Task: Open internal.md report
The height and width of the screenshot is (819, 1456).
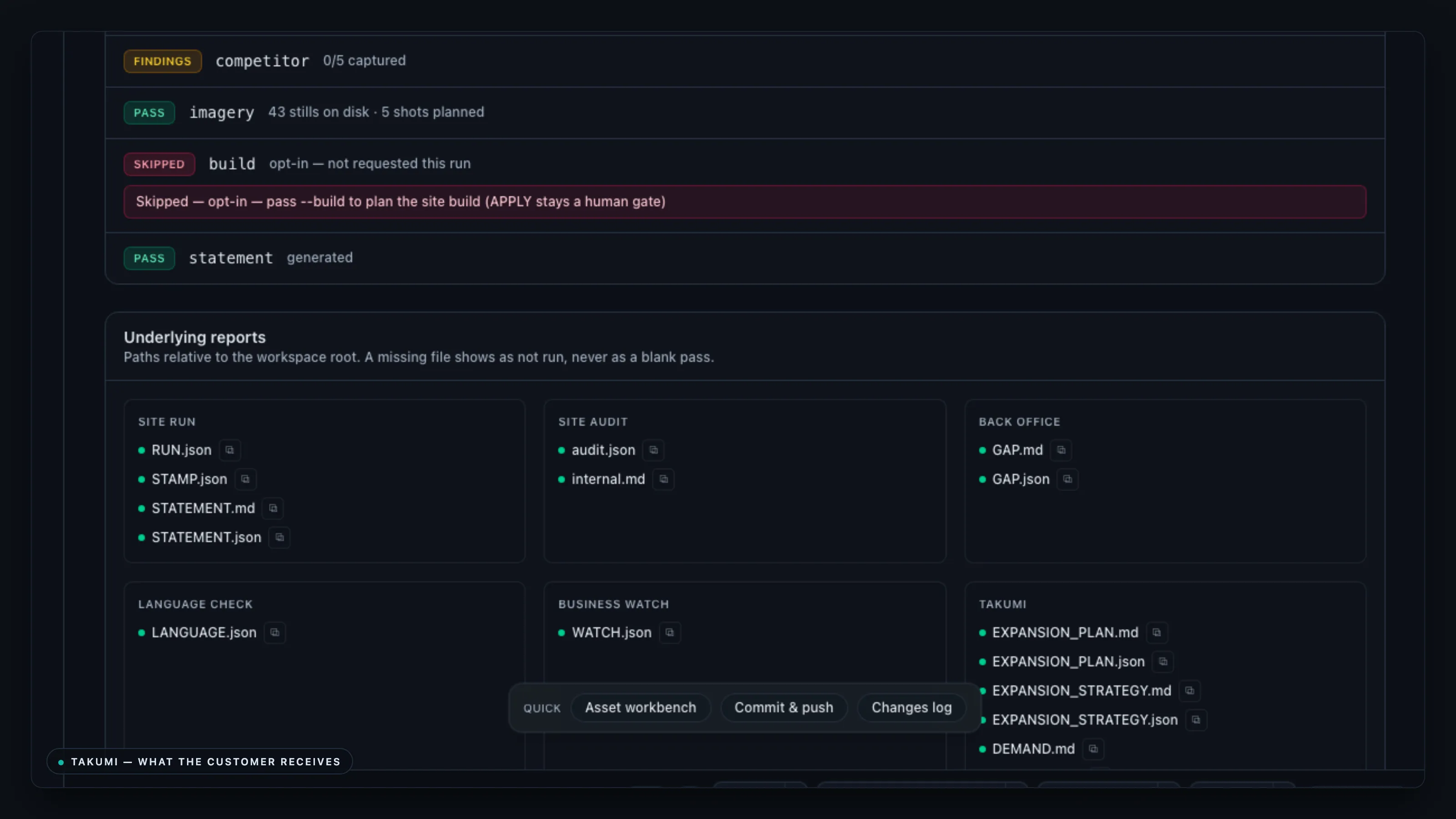Action: pos(608,479)
